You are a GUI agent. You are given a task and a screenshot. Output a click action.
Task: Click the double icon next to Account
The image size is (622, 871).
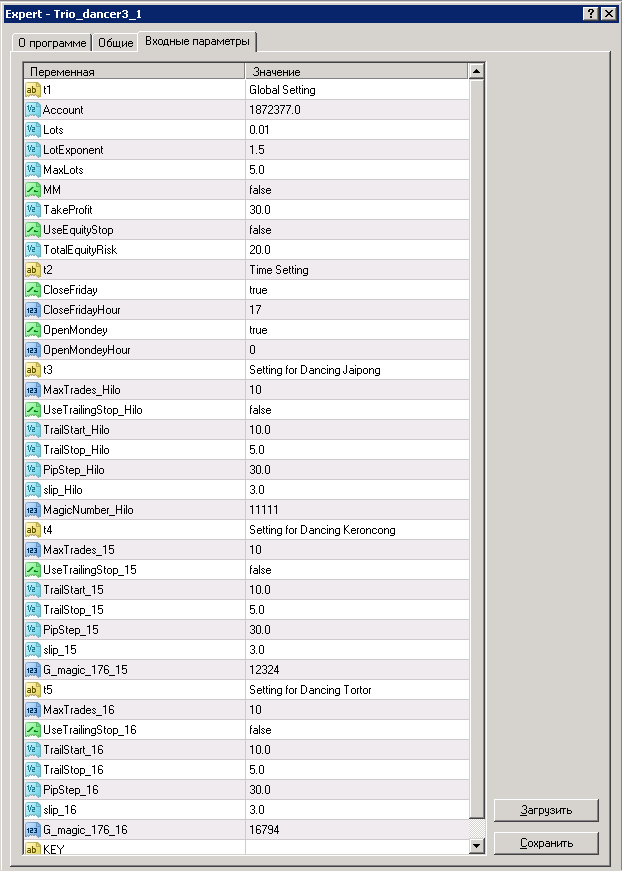click(x=33, y=110)
